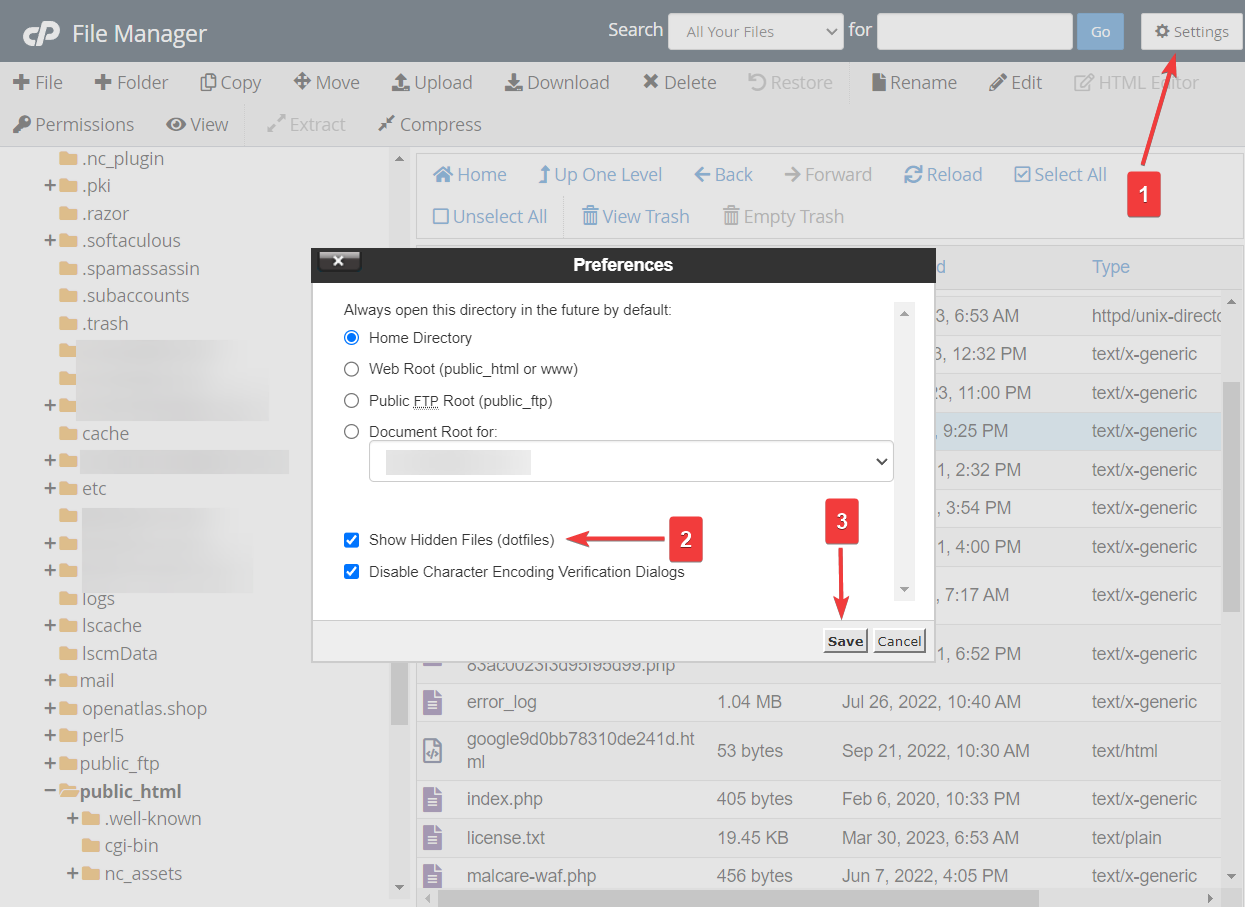Disable Character Encoding Verification Dialogs
Screen dimensions: 1245x907
coord(352,572)
